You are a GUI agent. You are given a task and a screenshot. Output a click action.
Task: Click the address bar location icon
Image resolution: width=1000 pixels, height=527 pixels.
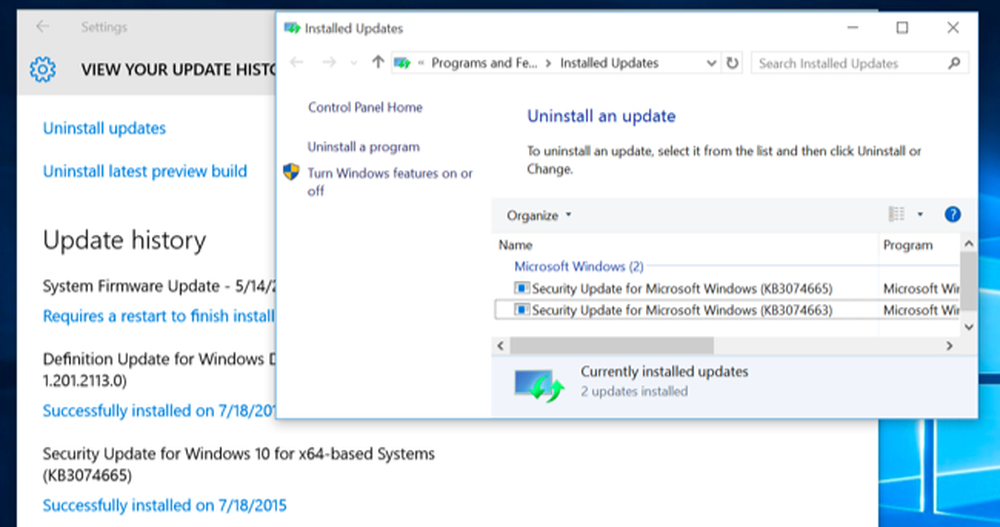[402, 63]
